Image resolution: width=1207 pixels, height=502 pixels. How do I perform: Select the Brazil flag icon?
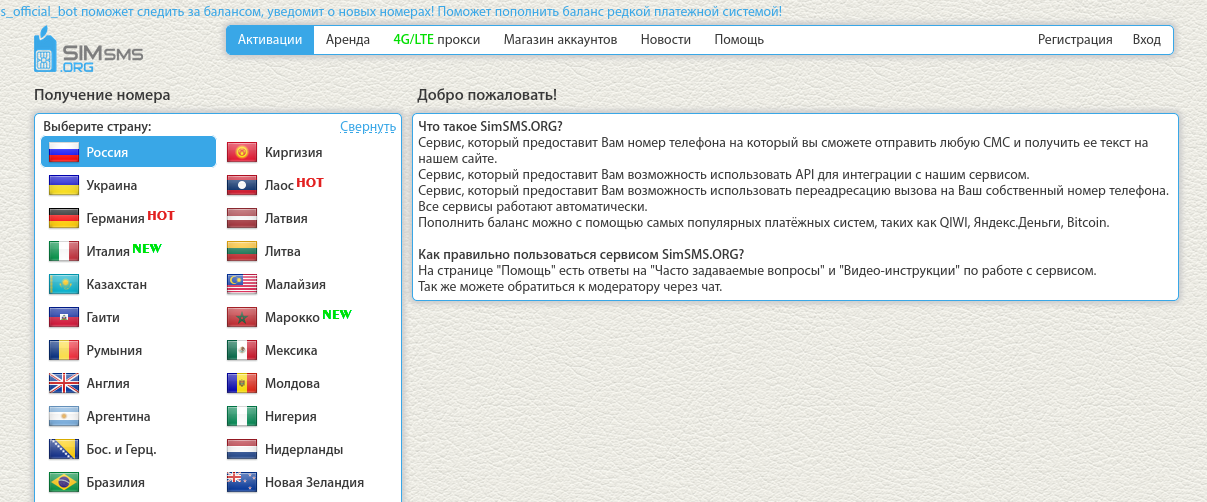click(x=64, y=482)
